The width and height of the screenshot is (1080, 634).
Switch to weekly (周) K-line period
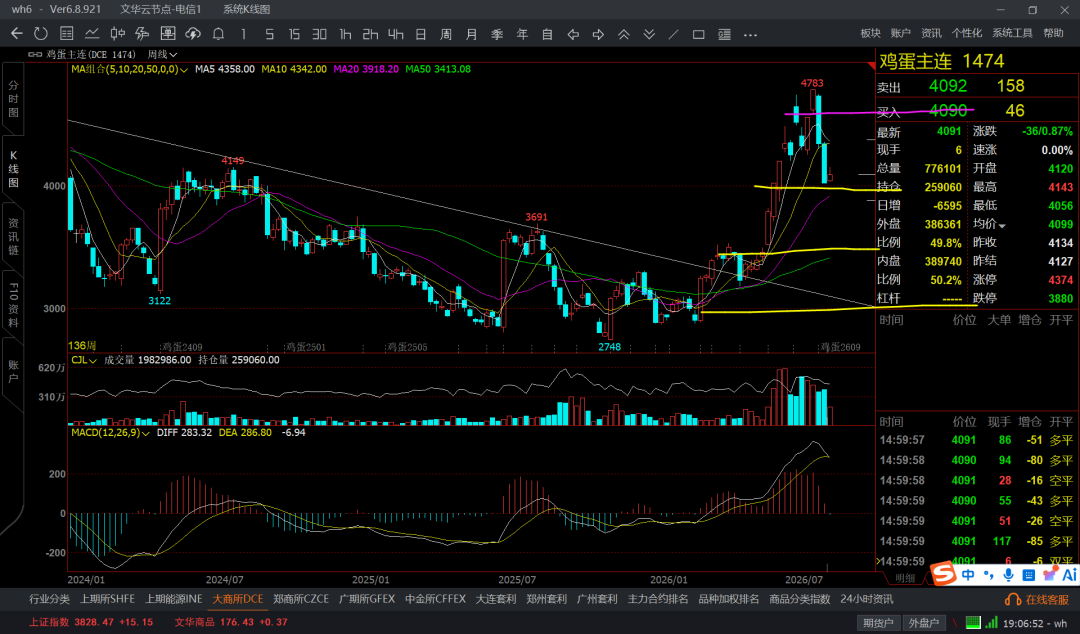pyautogui.click(x=446, y=34)
